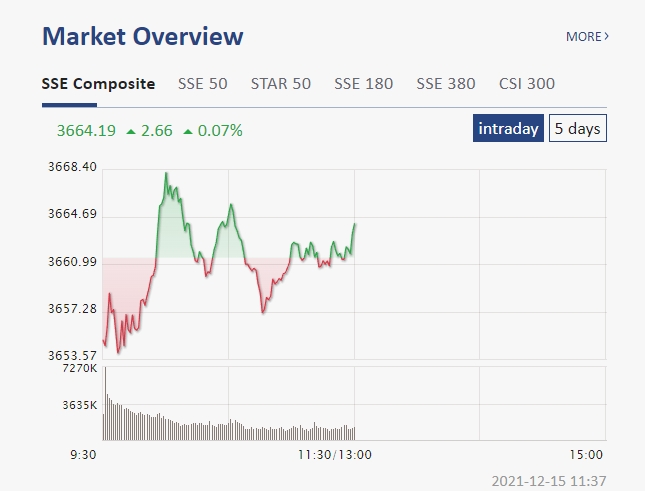Viewport: 645px width, 491px height.
Task: Click the green up arrow beside 2.66
Action: coord(131,131)
